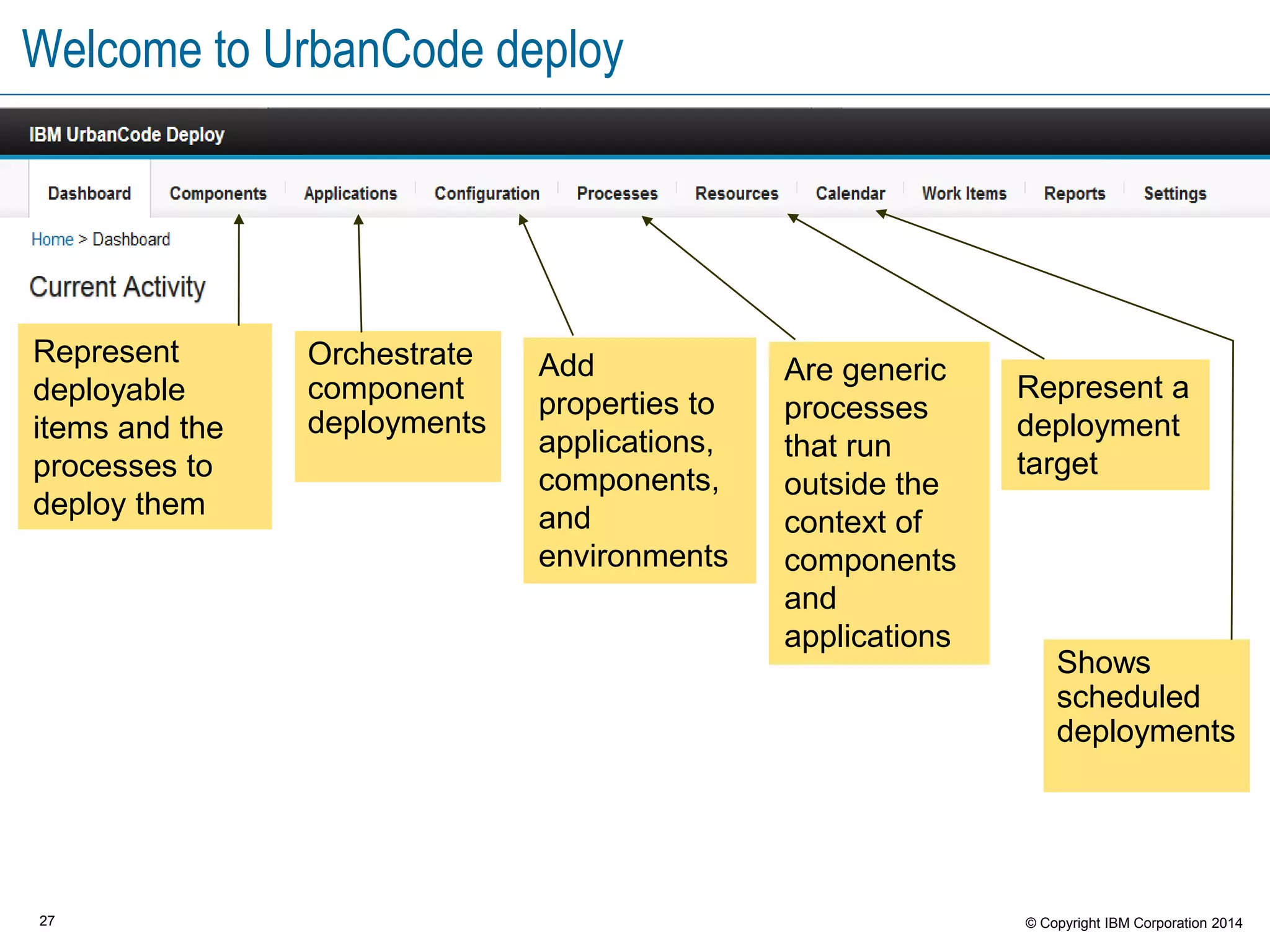Click the Dashboard breadcrumb text
Image resolution: width=1270 pixels, height=952 pixels.
[131, 239]
